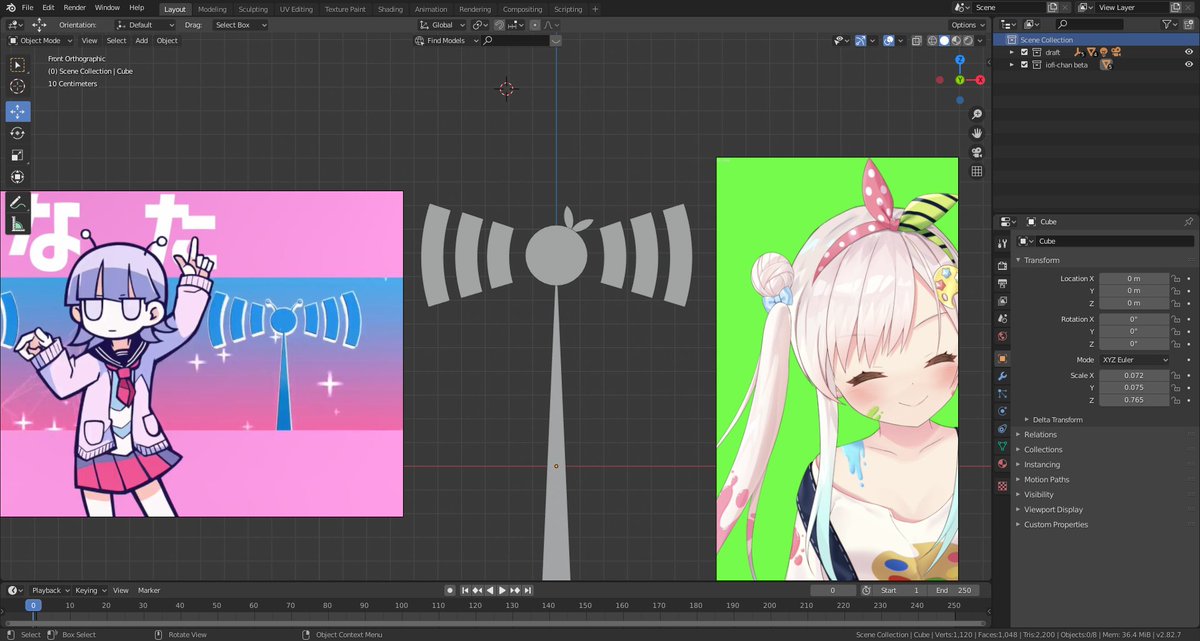
Task: Switch to Solid viewport shading
Action: 945,41
